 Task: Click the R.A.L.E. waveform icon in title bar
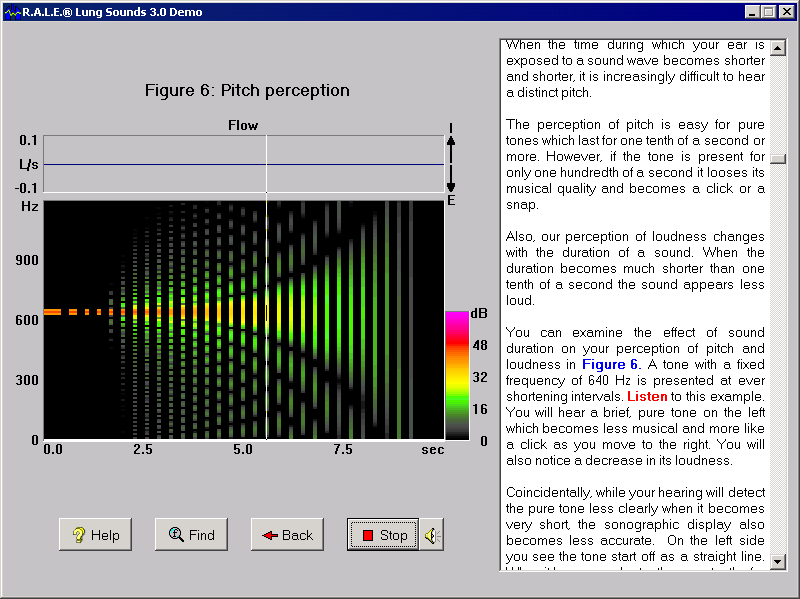click(x=14, y=11)
